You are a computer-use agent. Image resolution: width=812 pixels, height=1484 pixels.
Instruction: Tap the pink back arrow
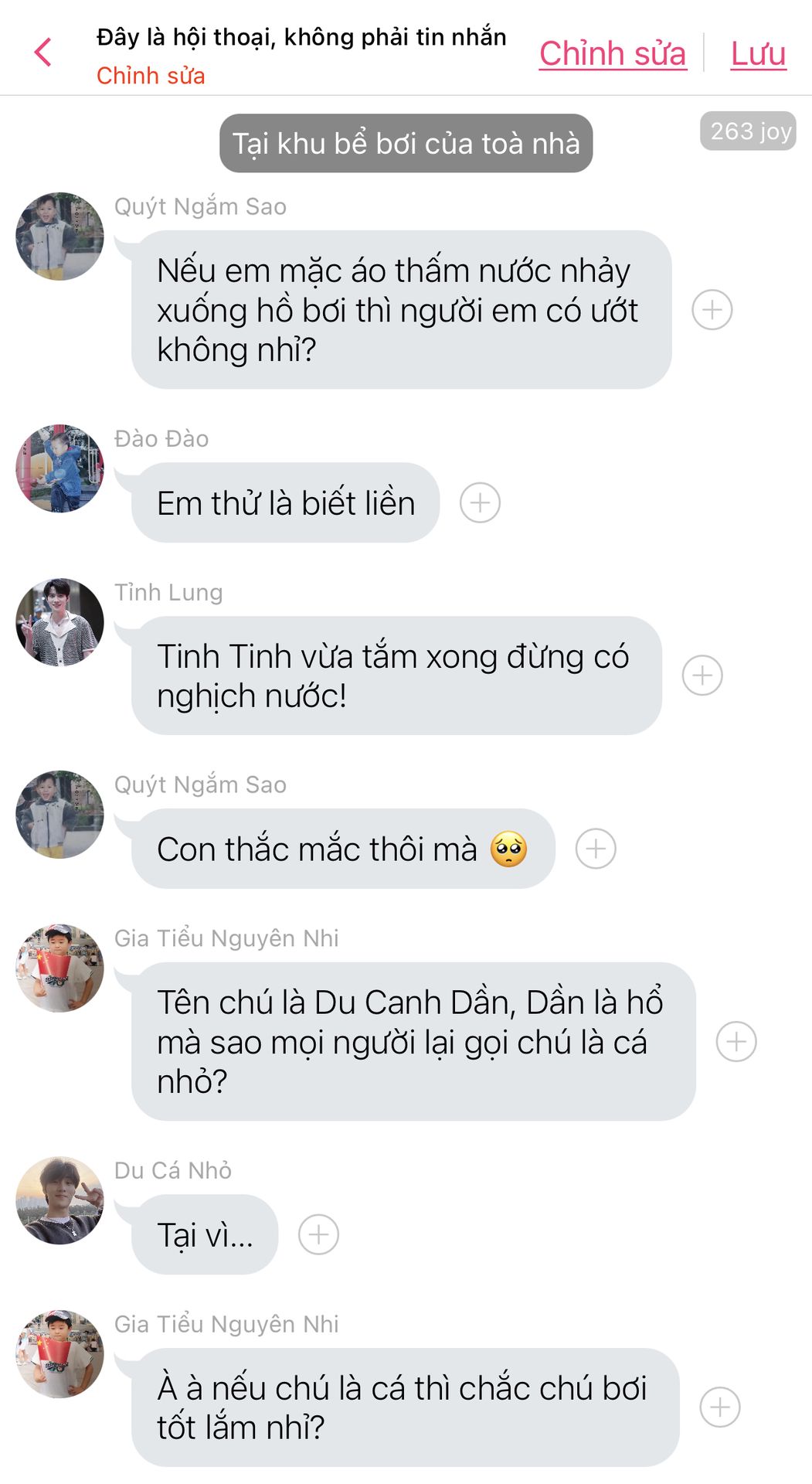[43, 53]
